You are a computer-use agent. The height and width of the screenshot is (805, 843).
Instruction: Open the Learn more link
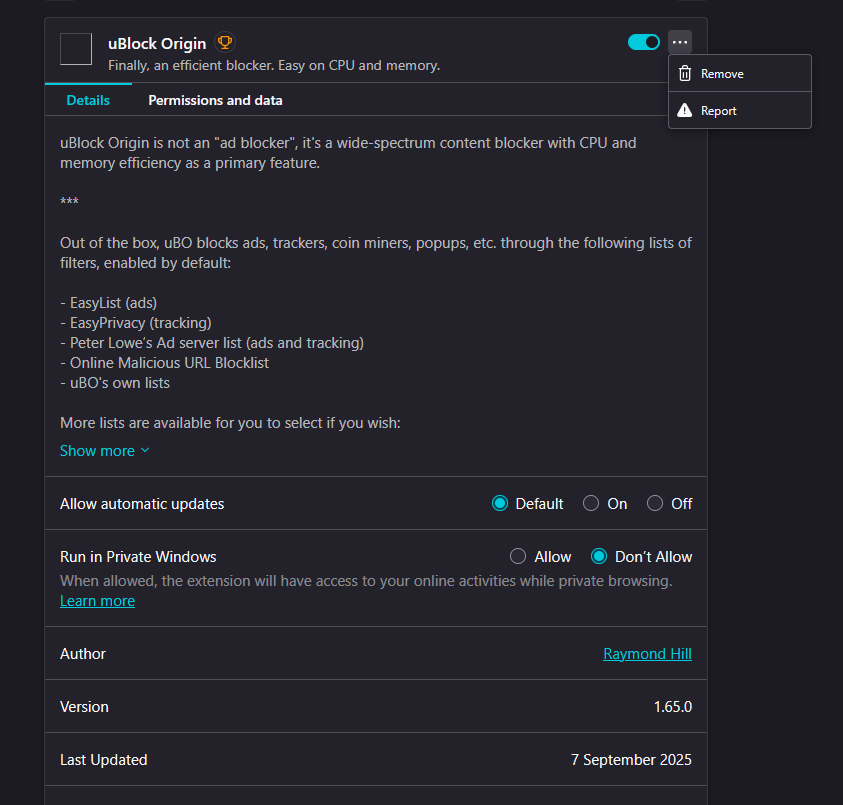pos(97,601)
